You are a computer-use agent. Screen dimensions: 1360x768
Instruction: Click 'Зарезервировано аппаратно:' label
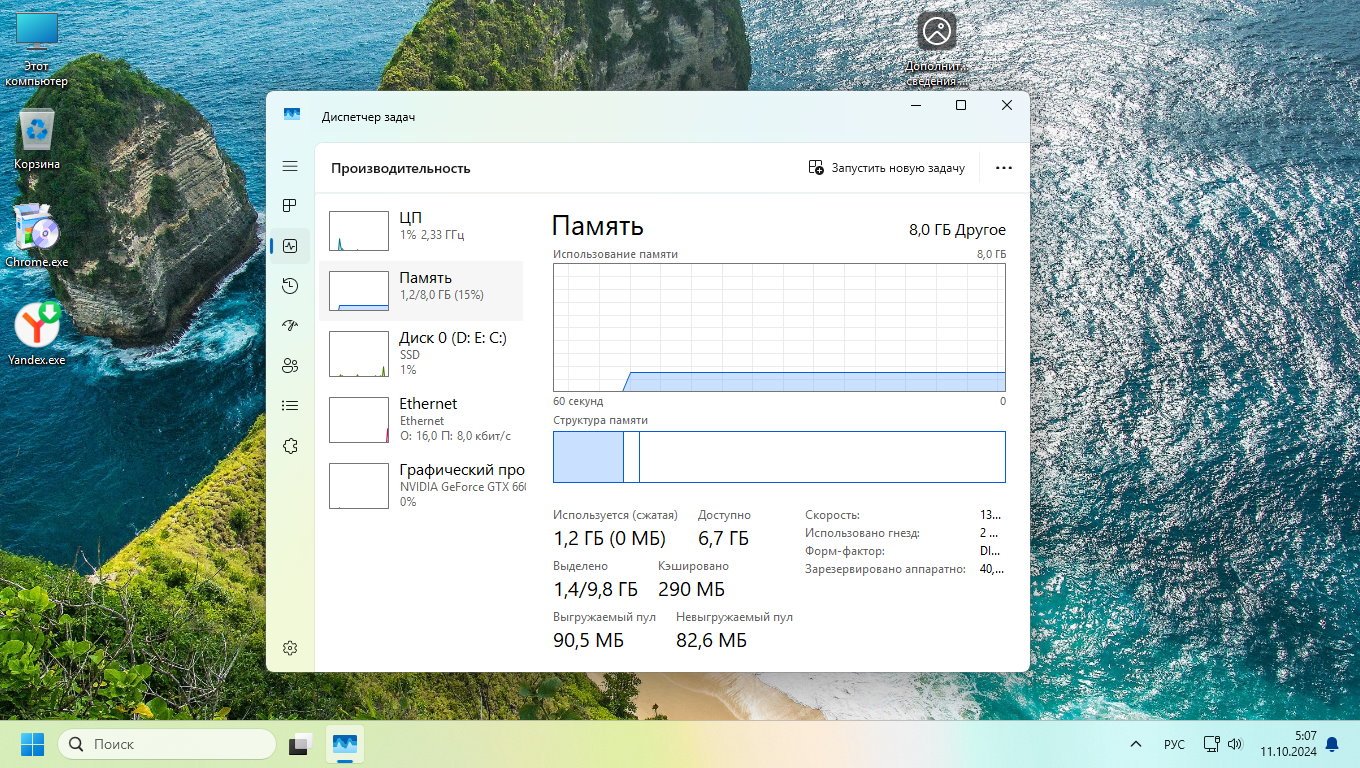pyautogui.click(x=885, y=569)
